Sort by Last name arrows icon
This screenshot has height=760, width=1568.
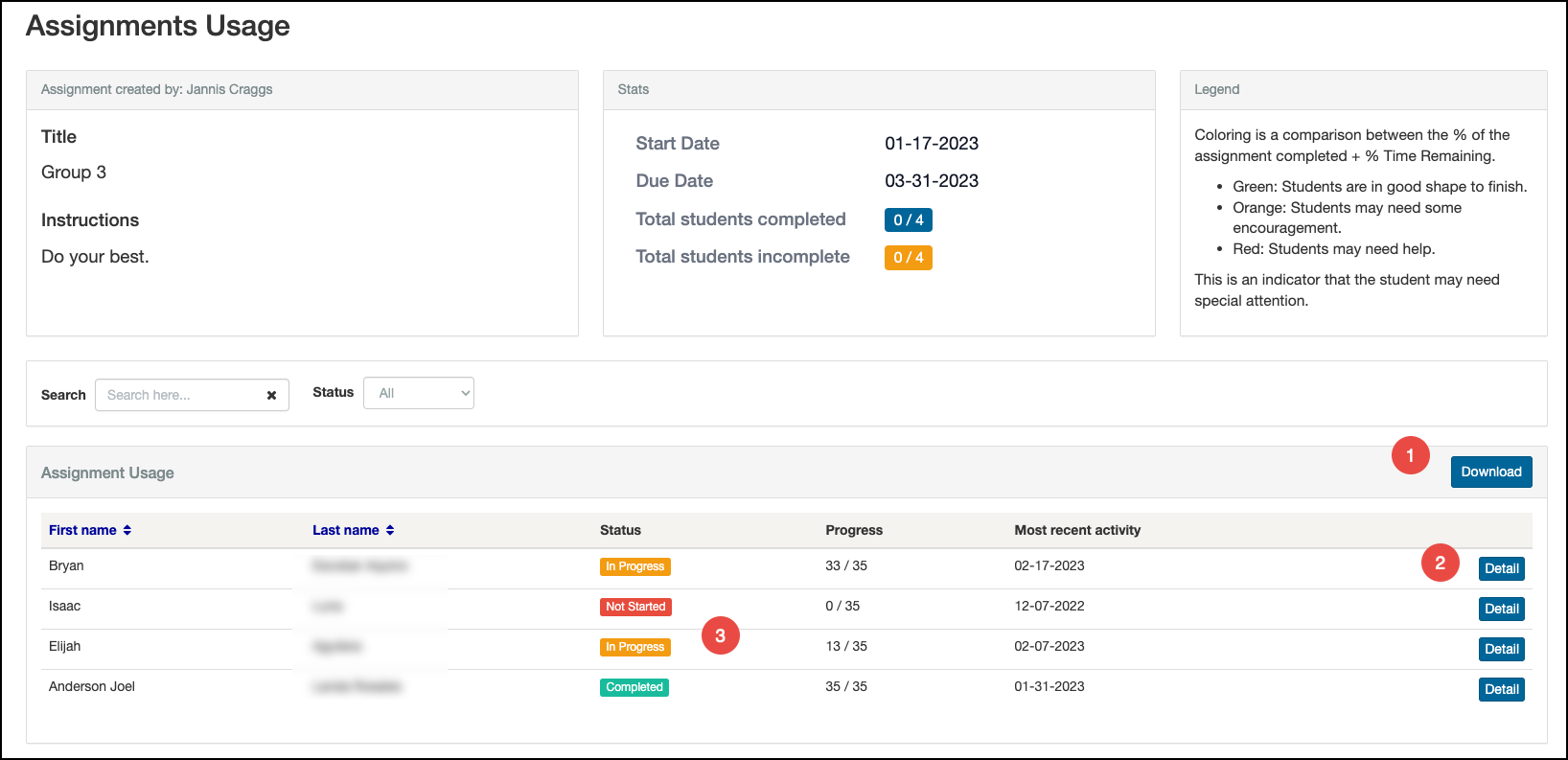coord(390,530)
